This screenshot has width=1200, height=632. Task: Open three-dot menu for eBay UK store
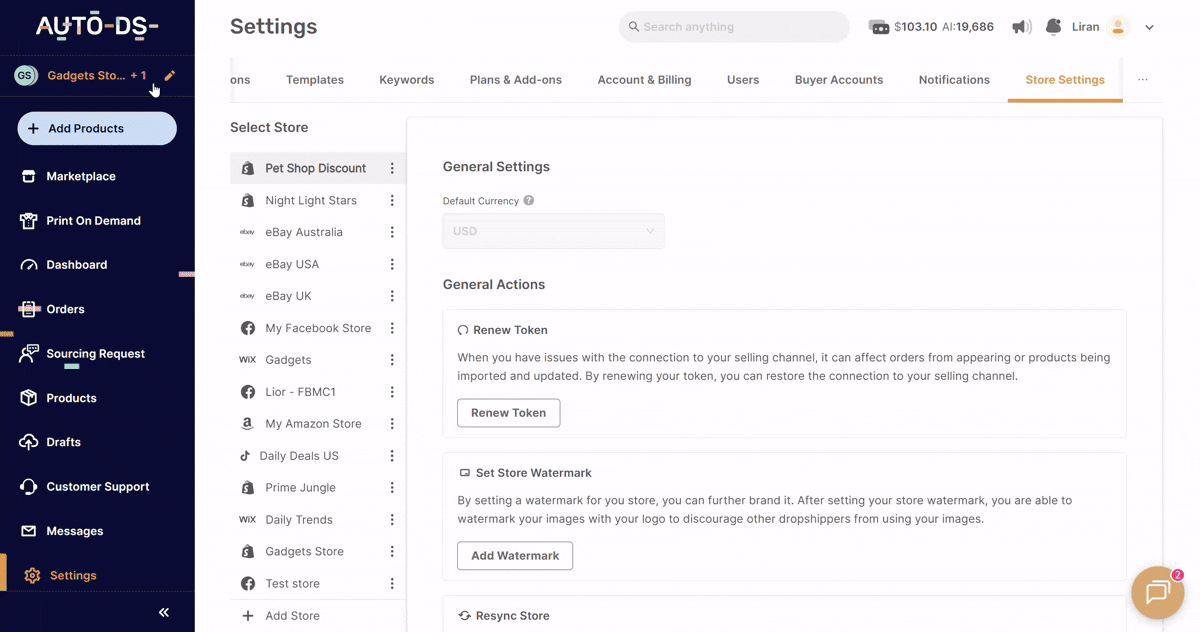[x=392, y=296]
